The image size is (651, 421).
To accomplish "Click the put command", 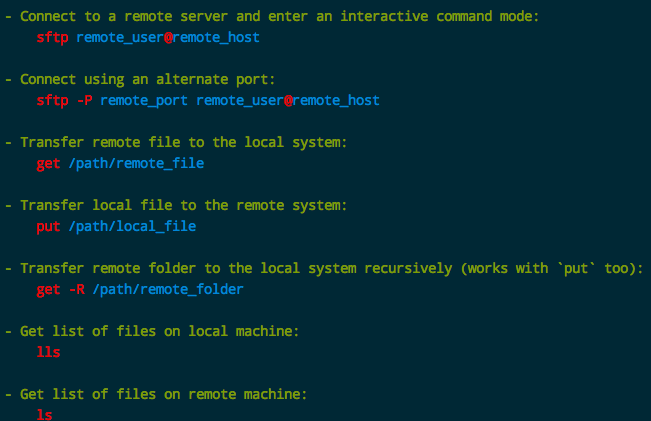I will coord(48,226).
